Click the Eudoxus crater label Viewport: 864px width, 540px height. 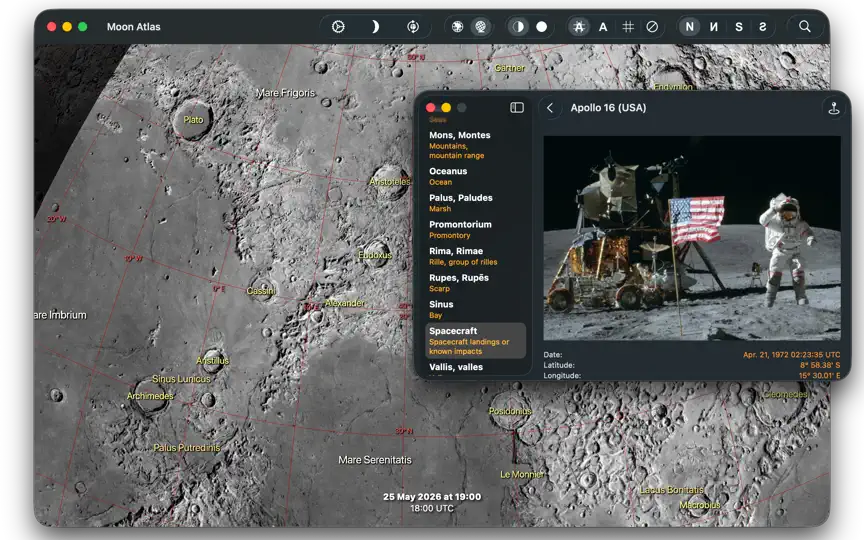coord(375,255)
